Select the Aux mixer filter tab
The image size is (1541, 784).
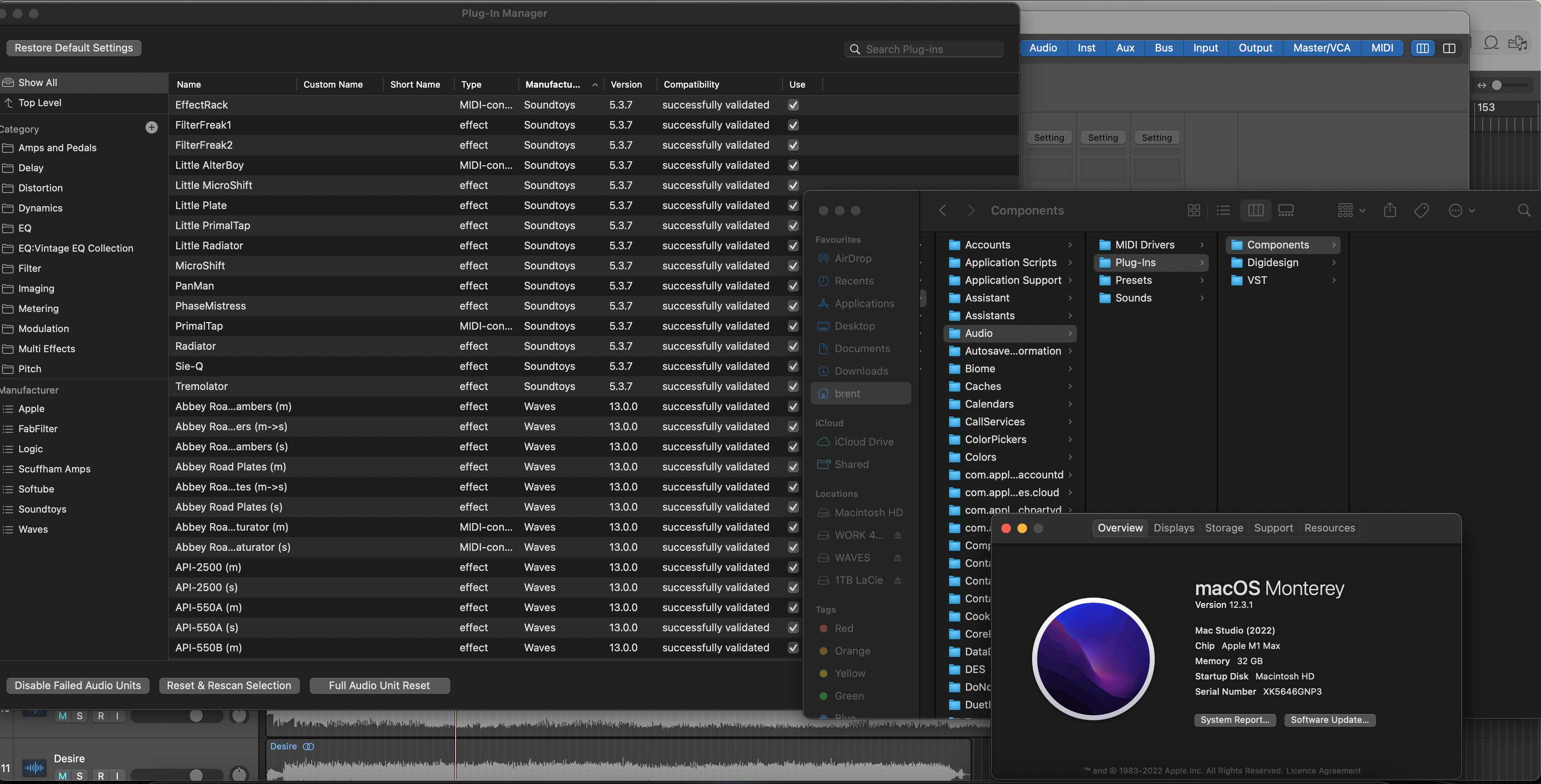(x=1125, y=48)
